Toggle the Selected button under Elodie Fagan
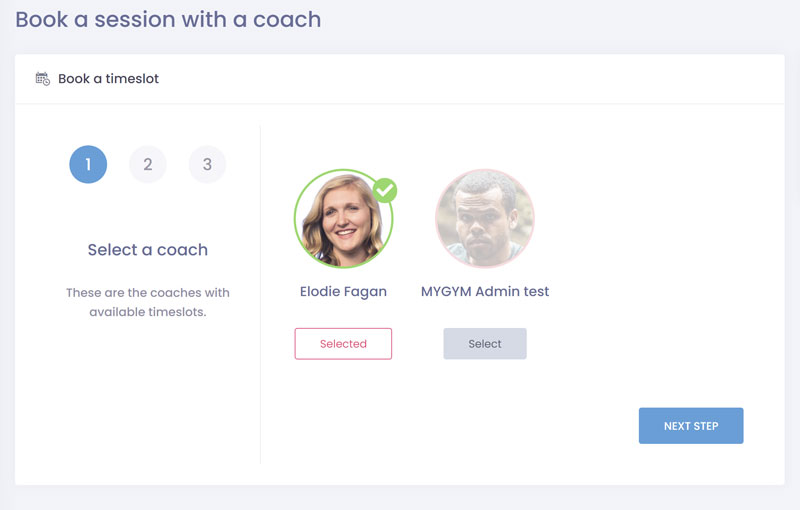 343,344
